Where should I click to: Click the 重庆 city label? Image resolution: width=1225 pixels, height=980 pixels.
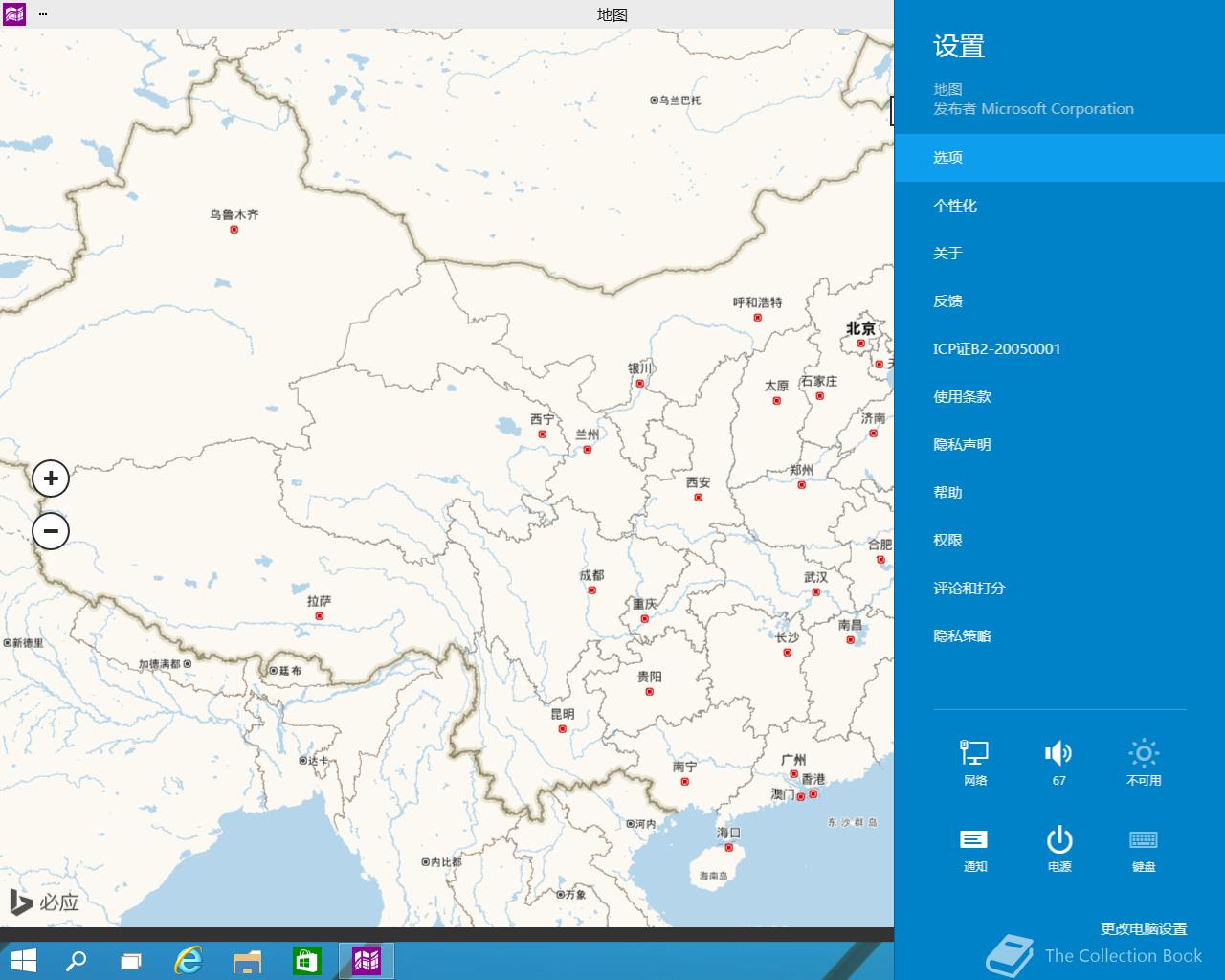644,604
